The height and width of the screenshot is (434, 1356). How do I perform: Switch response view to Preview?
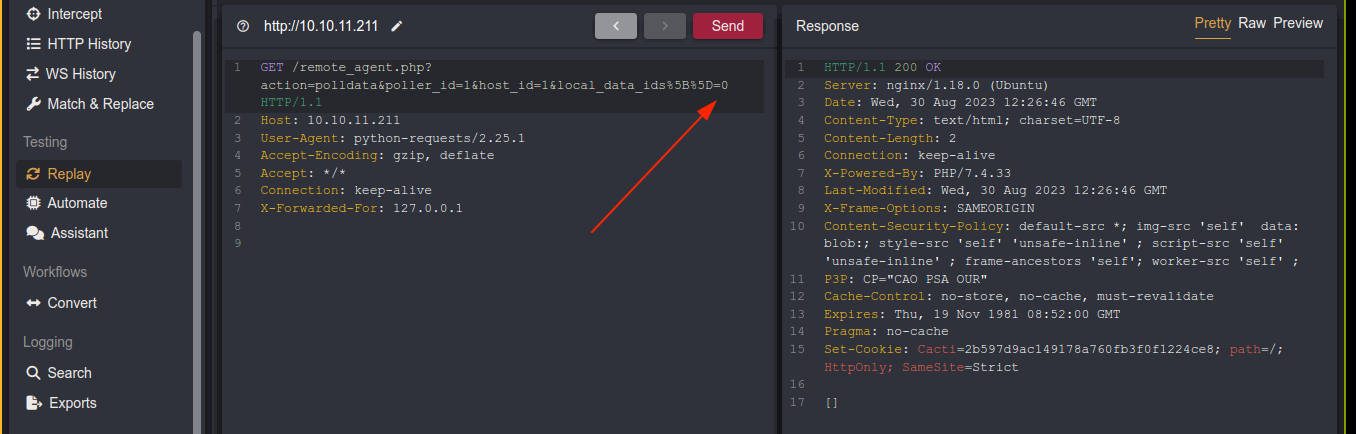1297,23
